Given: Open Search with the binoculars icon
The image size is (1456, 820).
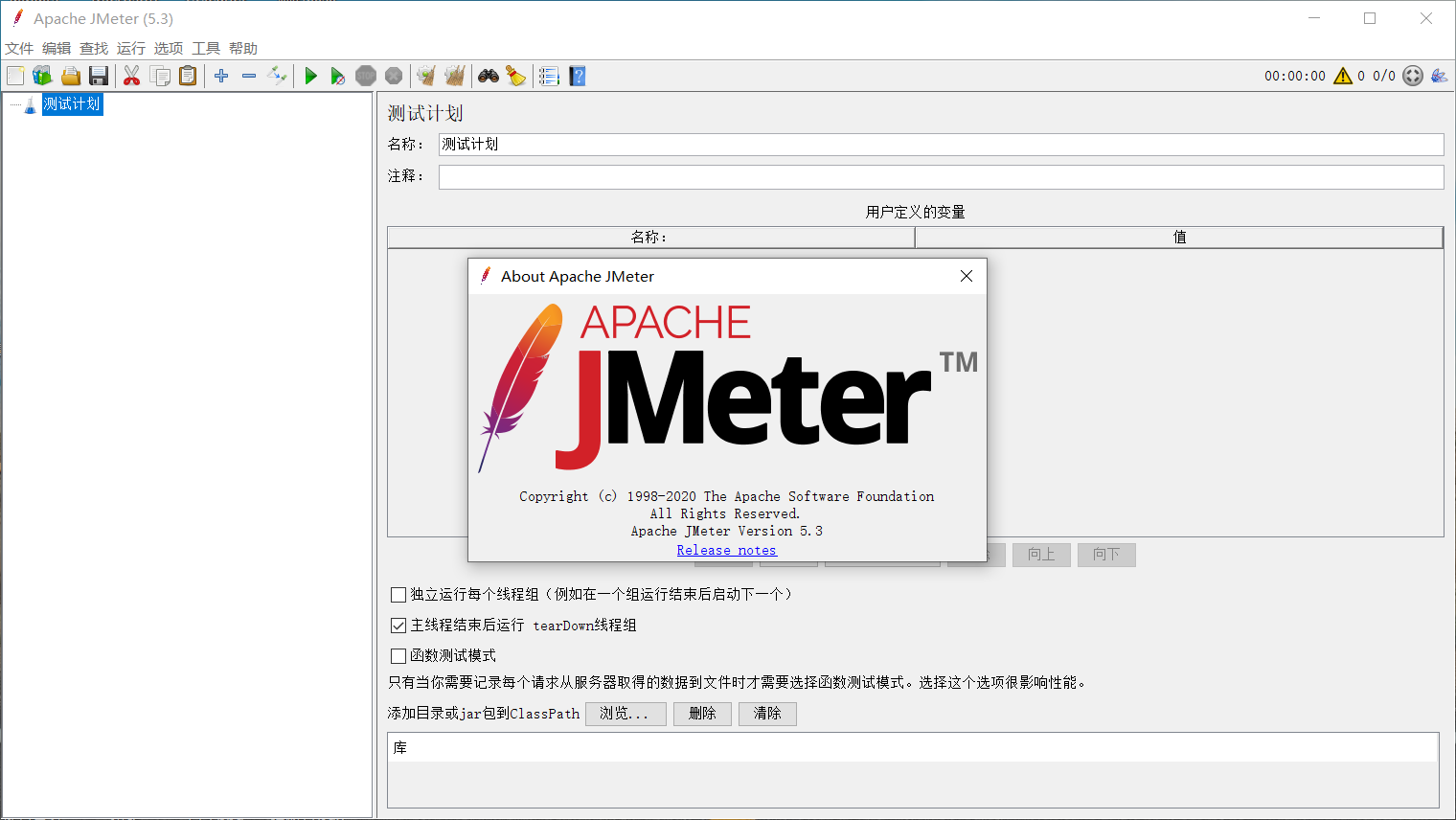Looking at the screenshot, I should click(489, 76).
